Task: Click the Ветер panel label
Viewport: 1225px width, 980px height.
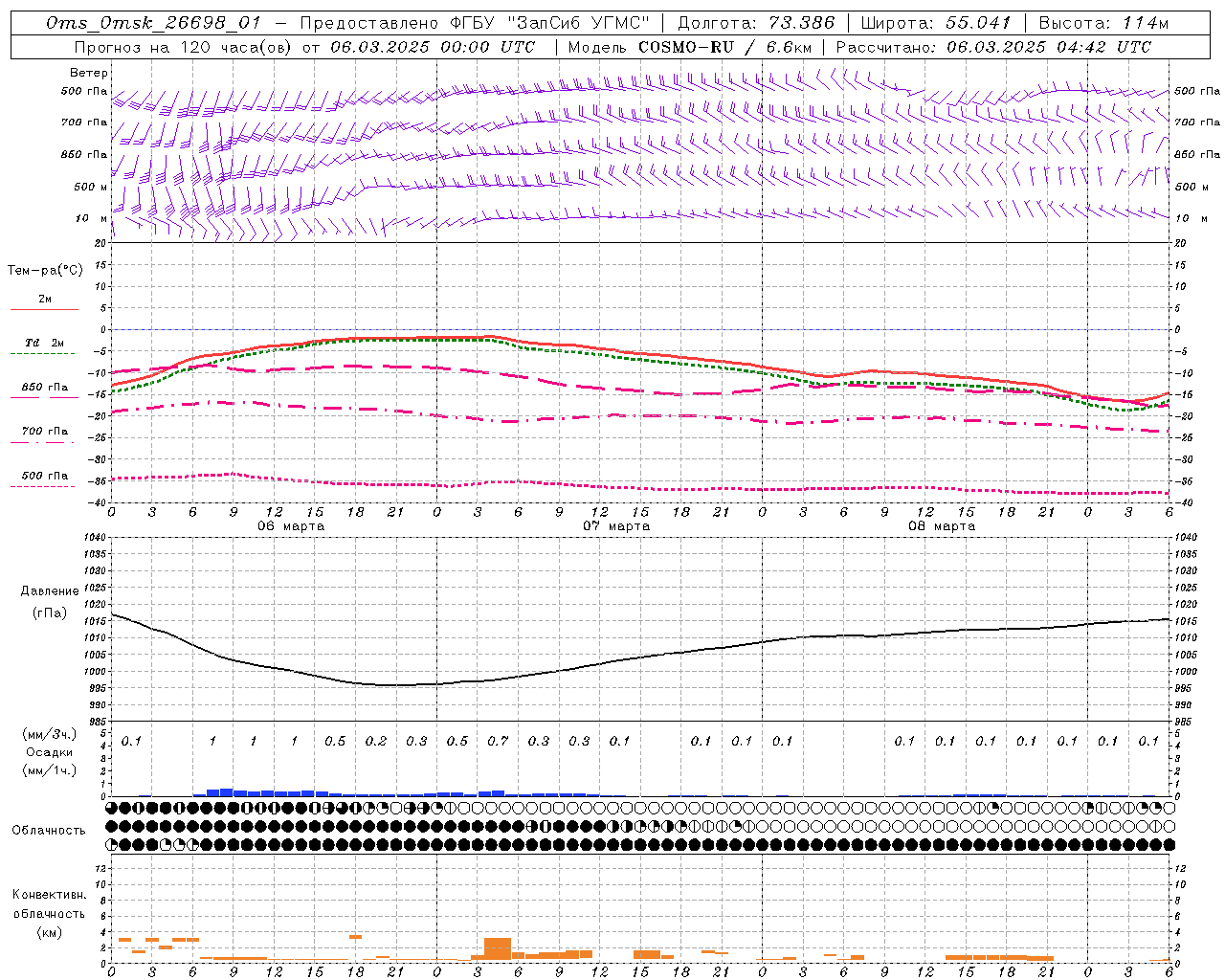Action: point(89,73)
